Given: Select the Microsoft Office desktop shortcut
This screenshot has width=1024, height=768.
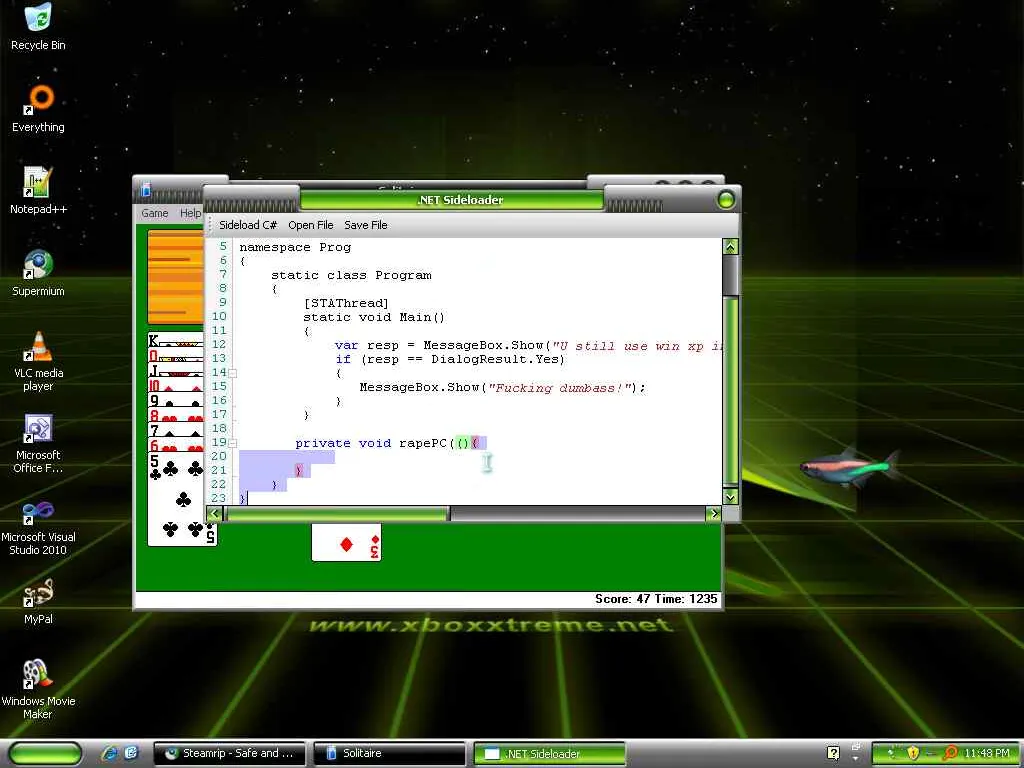Looking at the screenshot, I should coord(38,443).
